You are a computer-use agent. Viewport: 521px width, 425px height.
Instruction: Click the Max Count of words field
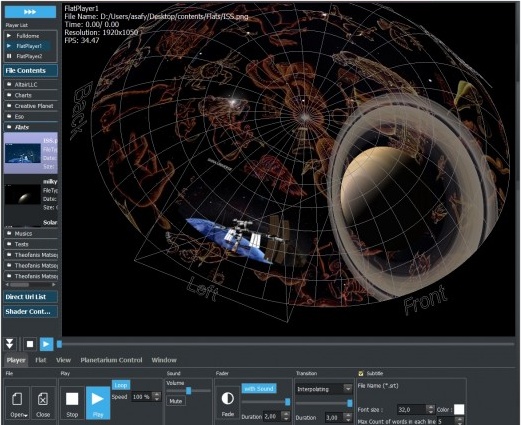446,421
